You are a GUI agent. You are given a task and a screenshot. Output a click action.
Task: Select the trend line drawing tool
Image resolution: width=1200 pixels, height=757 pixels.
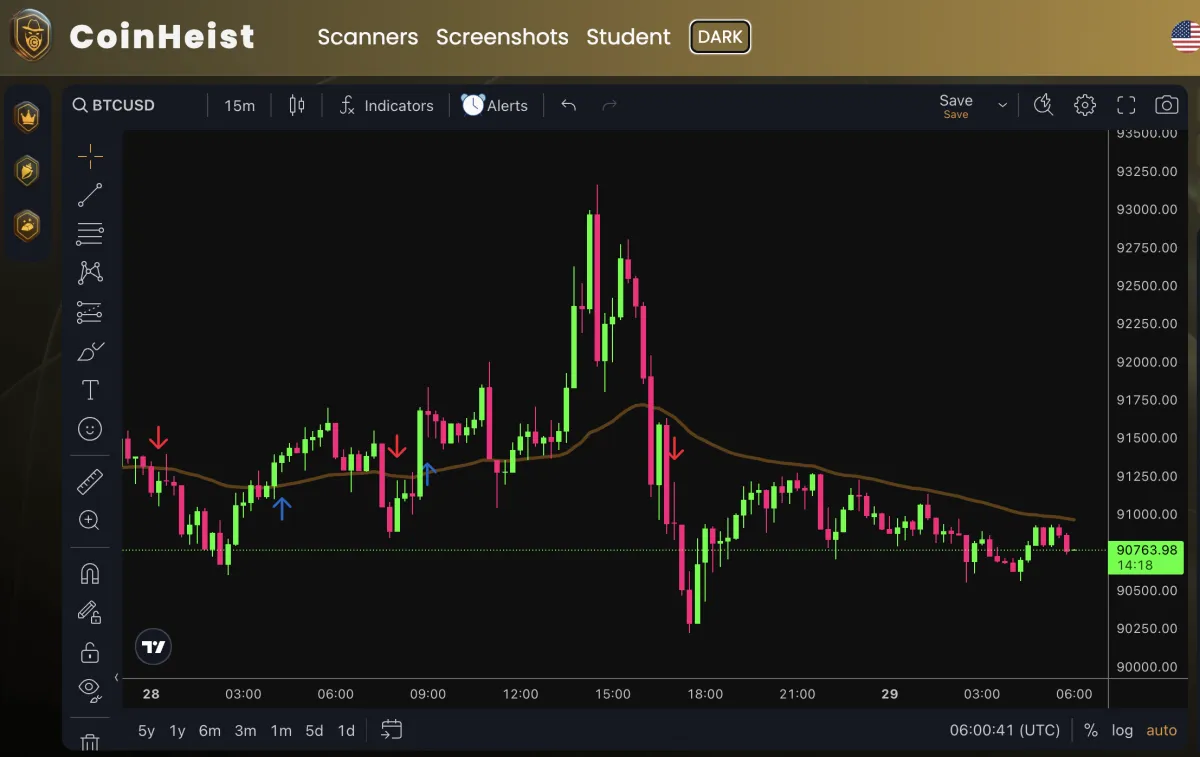click(x=90, y=195)
